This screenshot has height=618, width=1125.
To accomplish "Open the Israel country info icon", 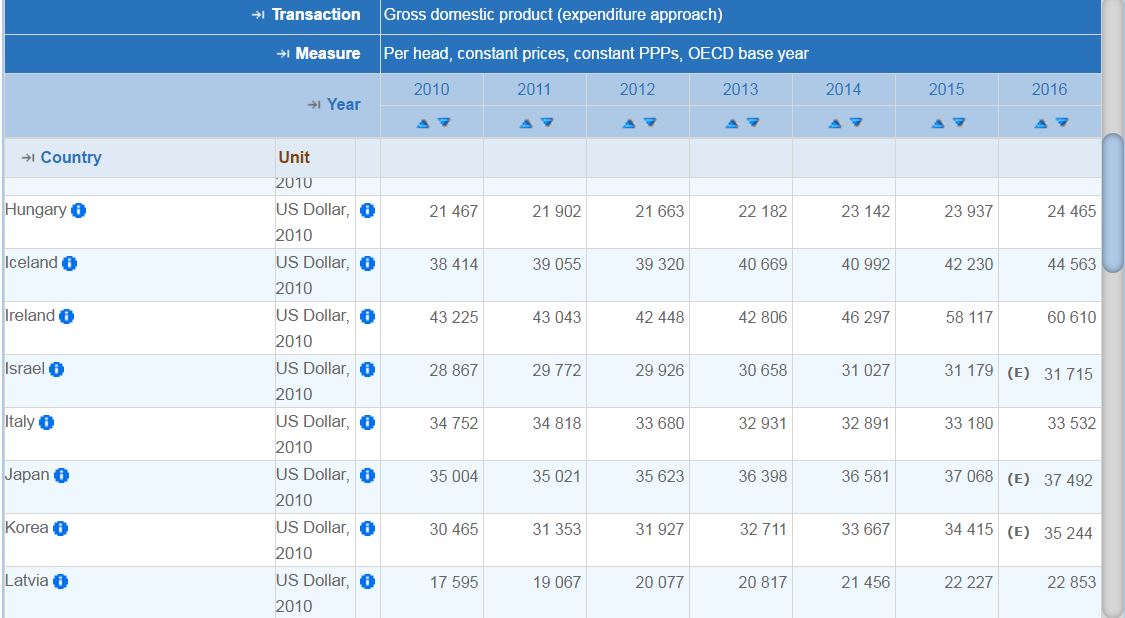I will (57, 370).
